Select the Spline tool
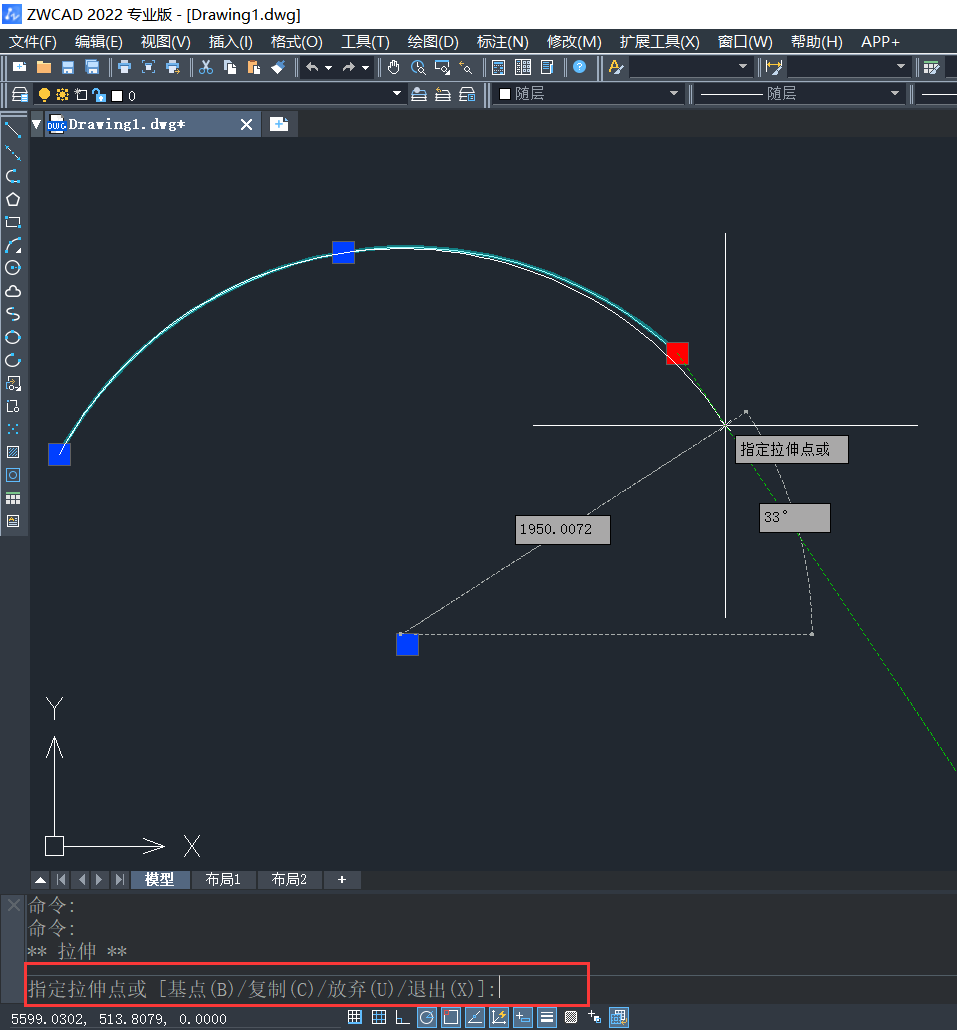 (13, 314)
